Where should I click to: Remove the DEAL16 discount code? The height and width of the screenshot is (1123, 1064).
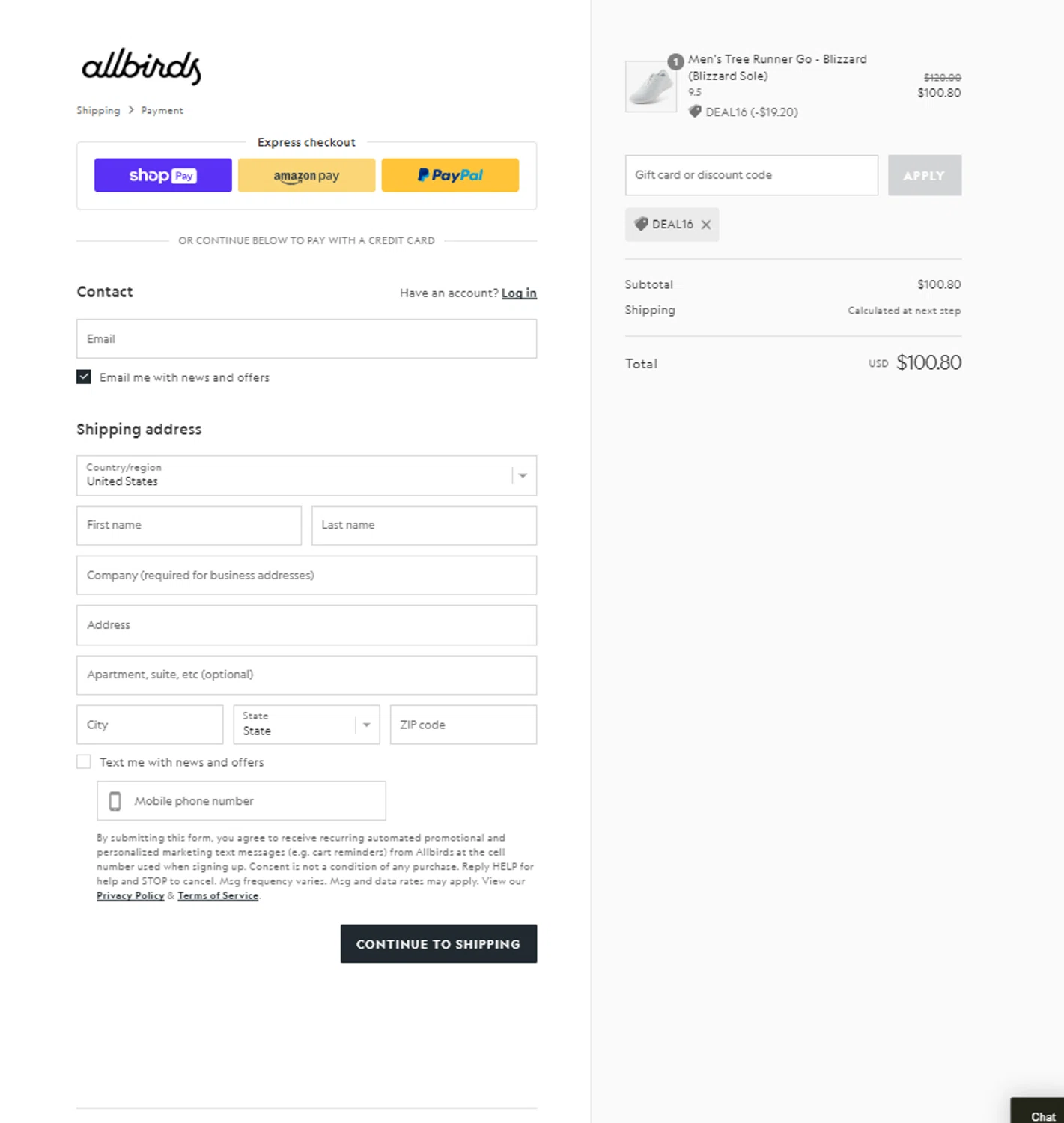[706, 225]
